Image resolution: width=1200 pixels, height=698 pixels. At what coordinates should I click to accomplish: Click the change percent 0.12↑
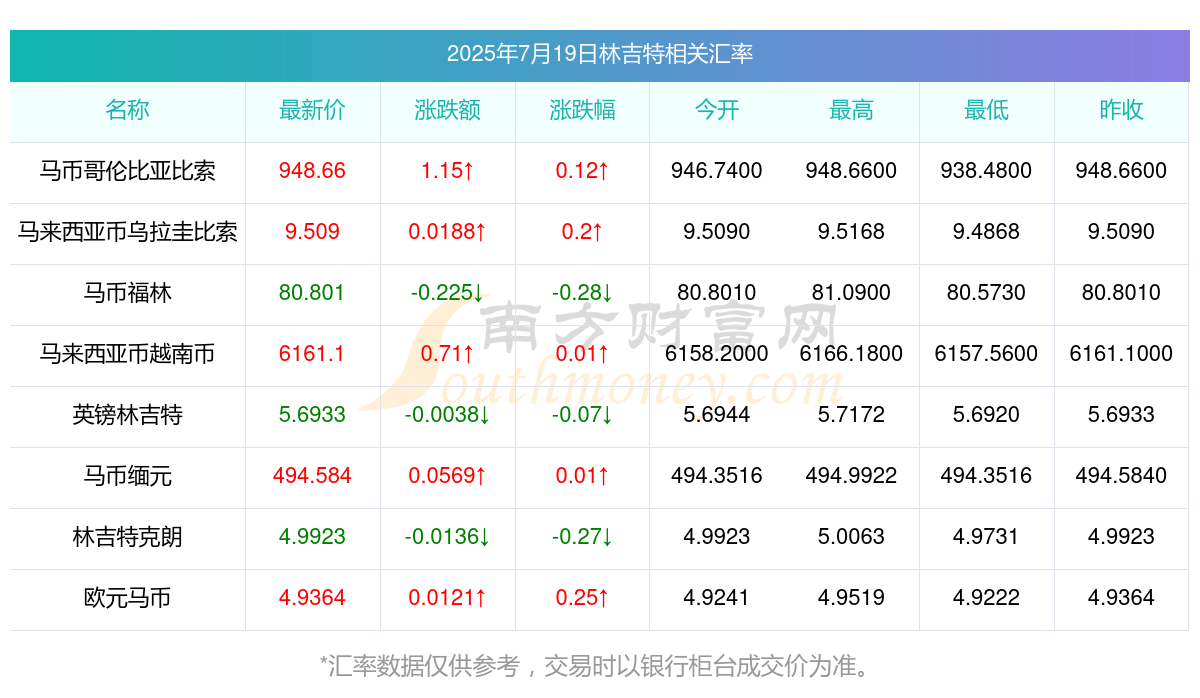(582, 171)
